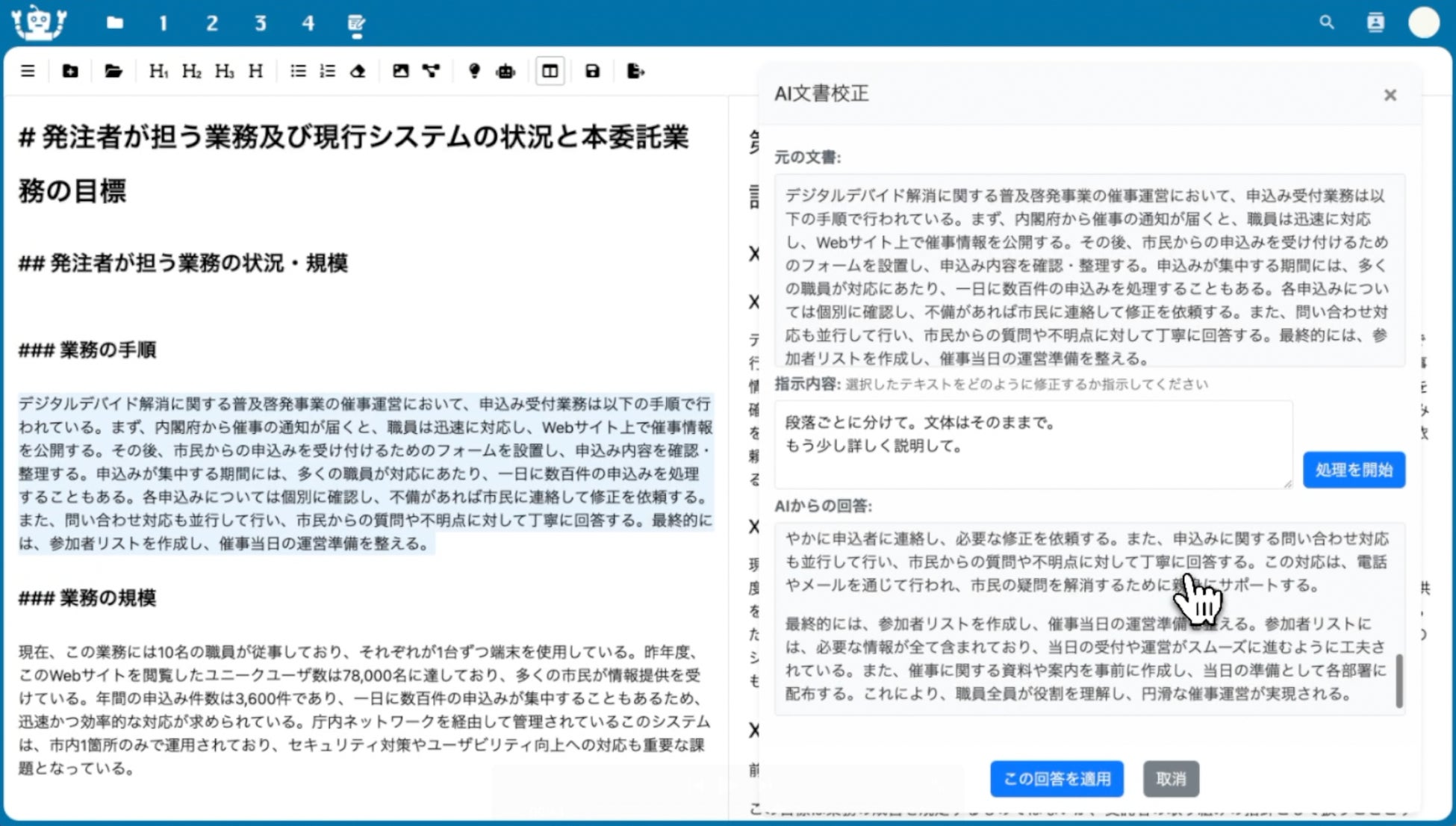Click the lightbulb idea icon

pos(473,72)
